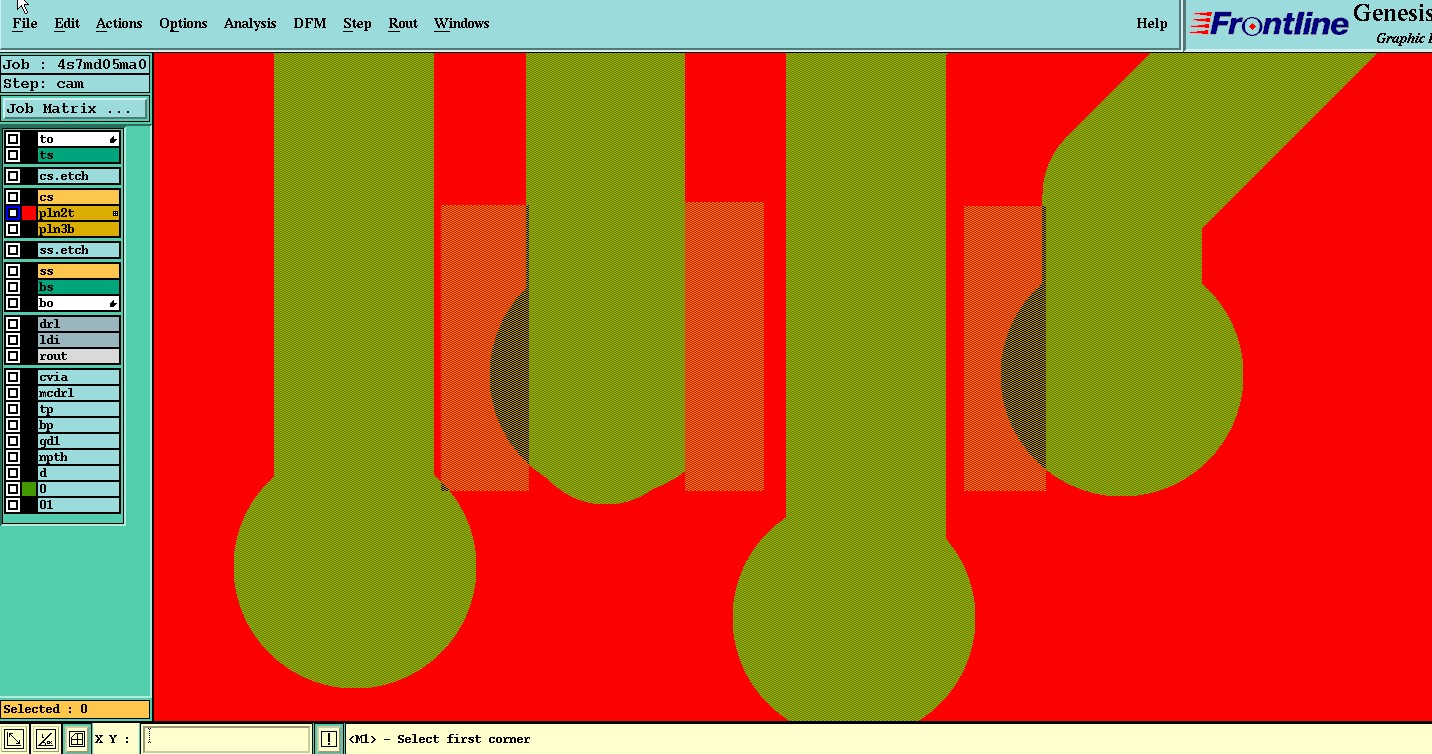Click the coordinate mode arrow icon in status bar
Viewport: 1432px width, 754px height.
coord(14,740)
